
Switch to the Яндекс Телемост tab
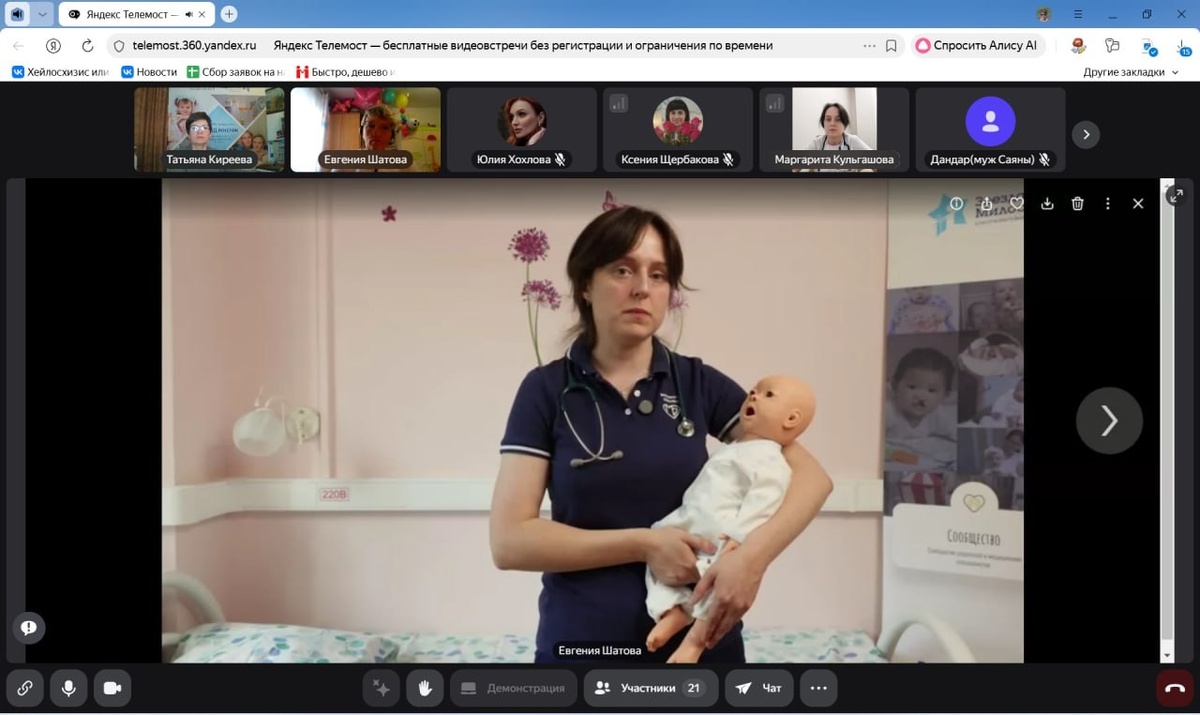[x=136, y=14]
